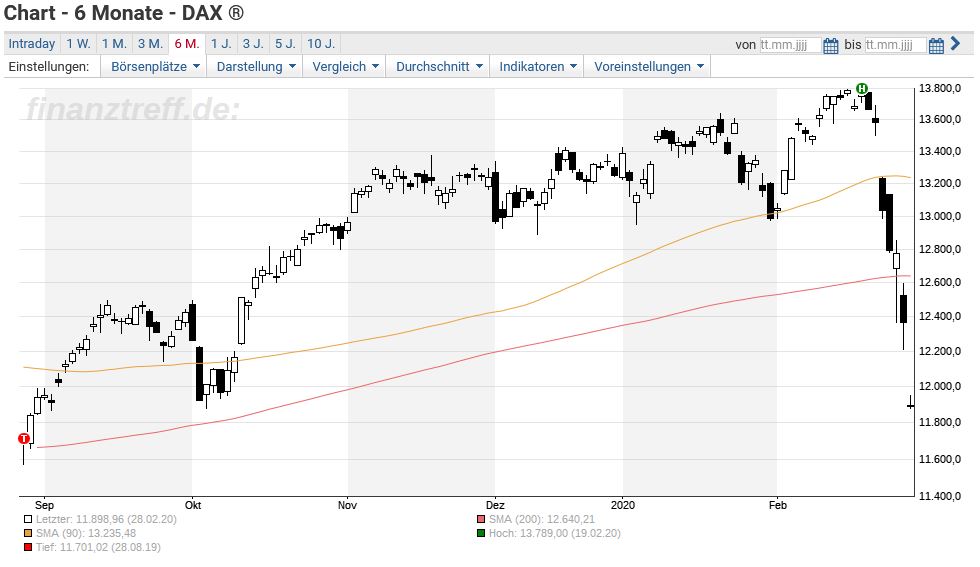Expand the Voreinstellungen dropdown
The image size is (980, 567).
pos(648,66)
